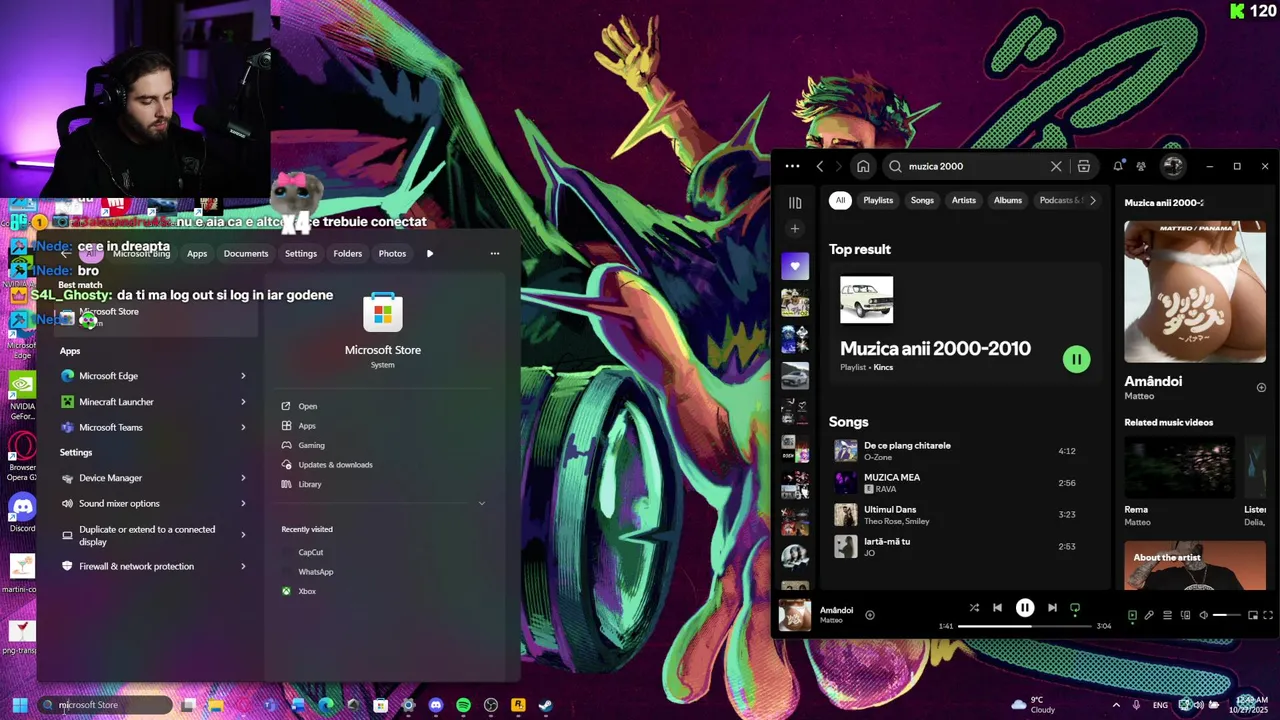1280x720 pixels.
Task: Open OBS Studio from the taskbar
Action: coord(490,705)
